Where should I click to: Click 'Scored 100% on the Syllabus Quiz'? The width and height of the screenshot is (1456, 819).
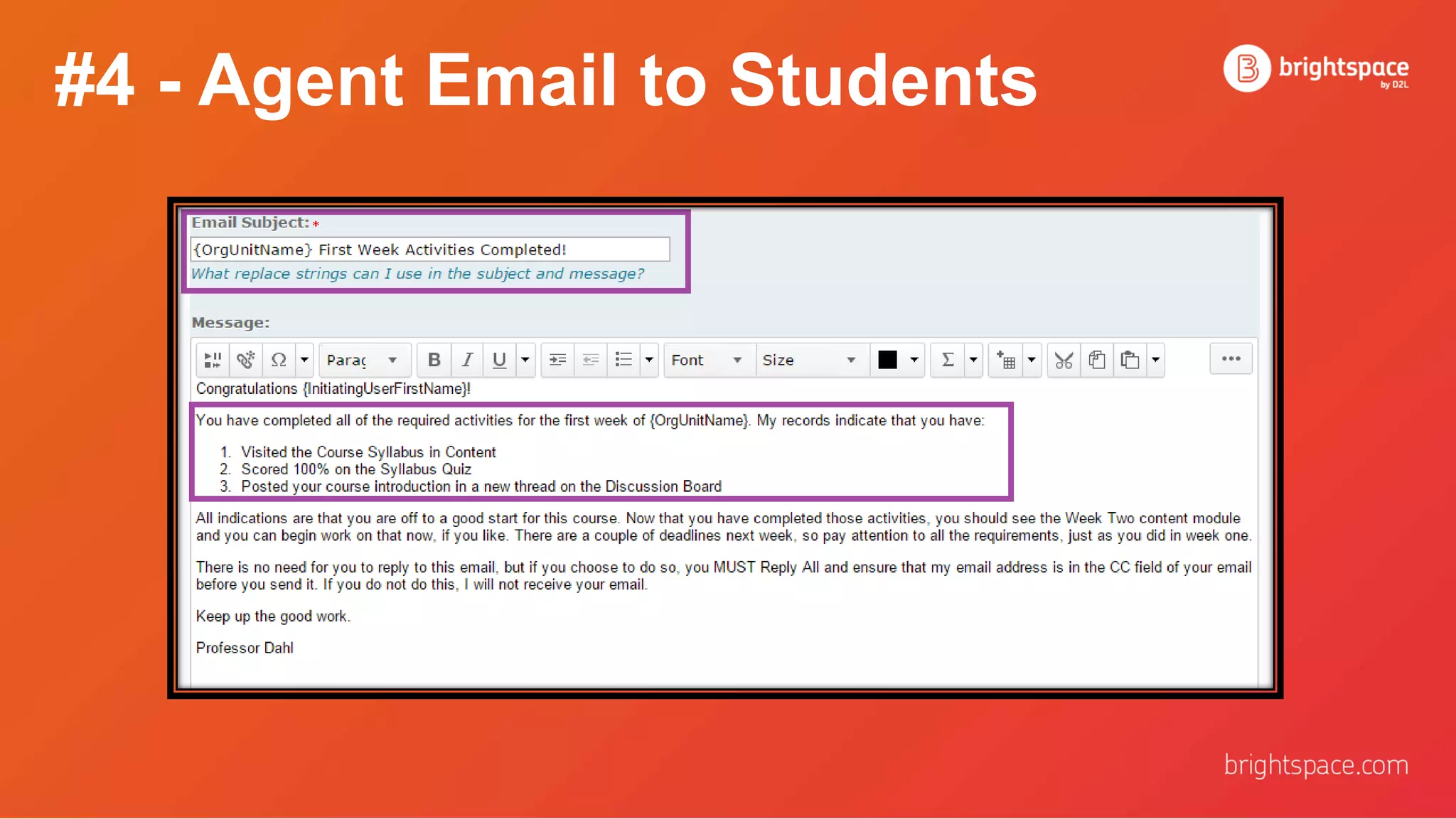356,469
